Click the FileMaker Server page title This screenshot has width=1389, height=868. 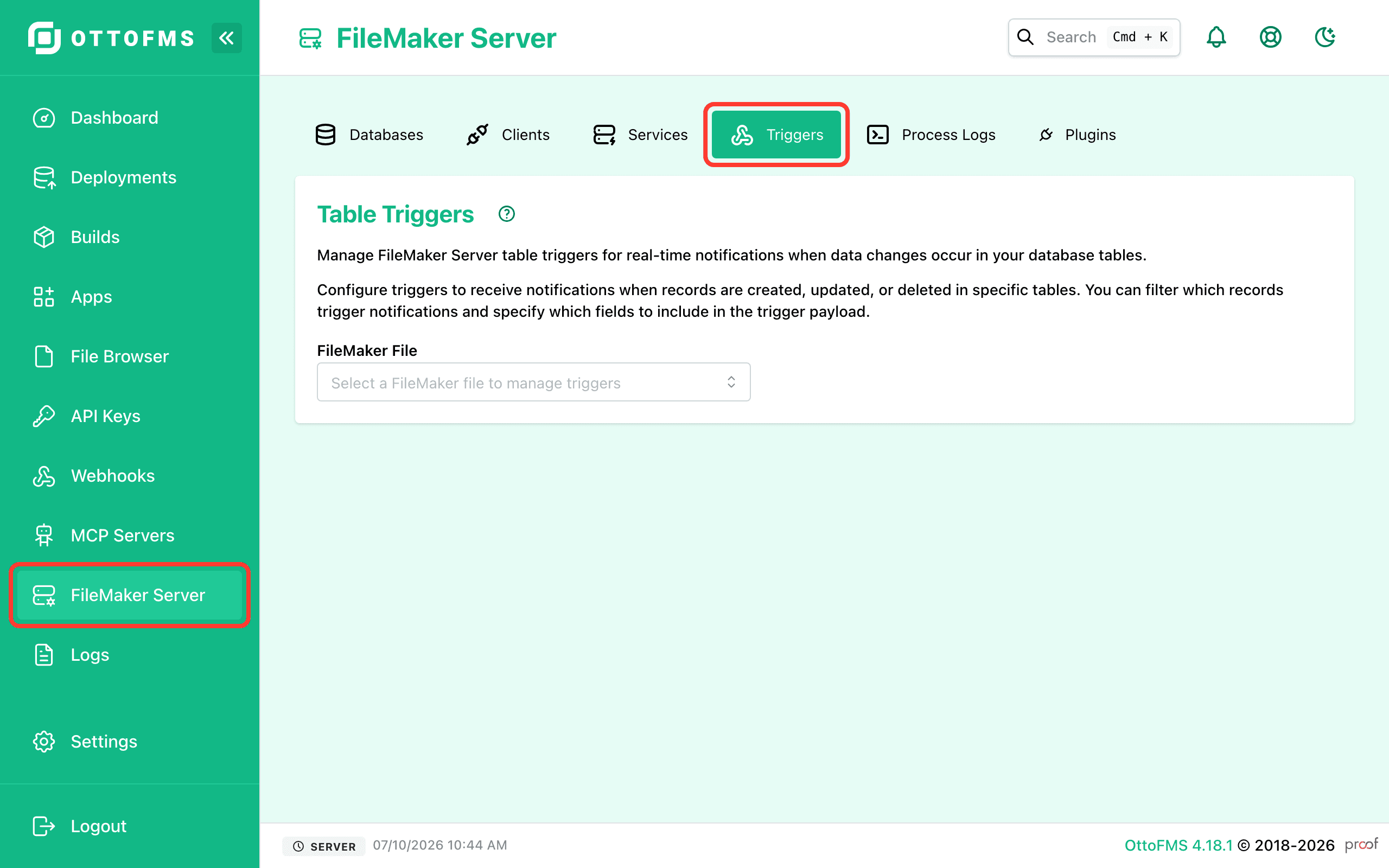coord(446,39)
